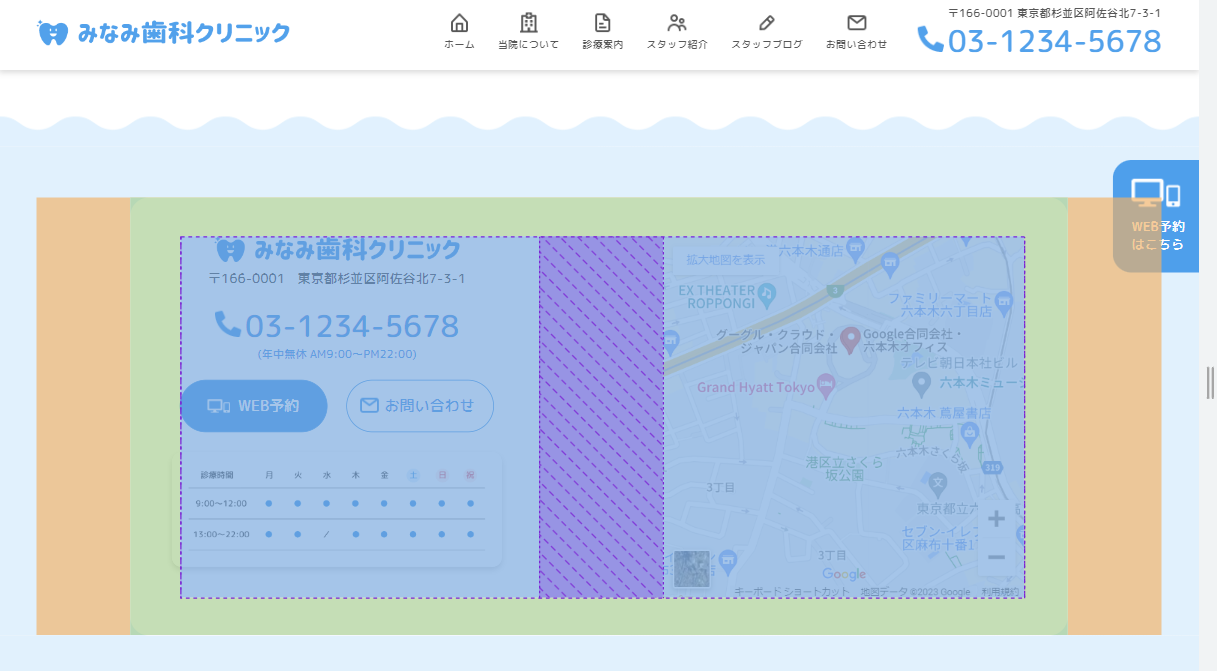Click the clinic logo in the footer card
The image size is (1217, 671).
338,249
